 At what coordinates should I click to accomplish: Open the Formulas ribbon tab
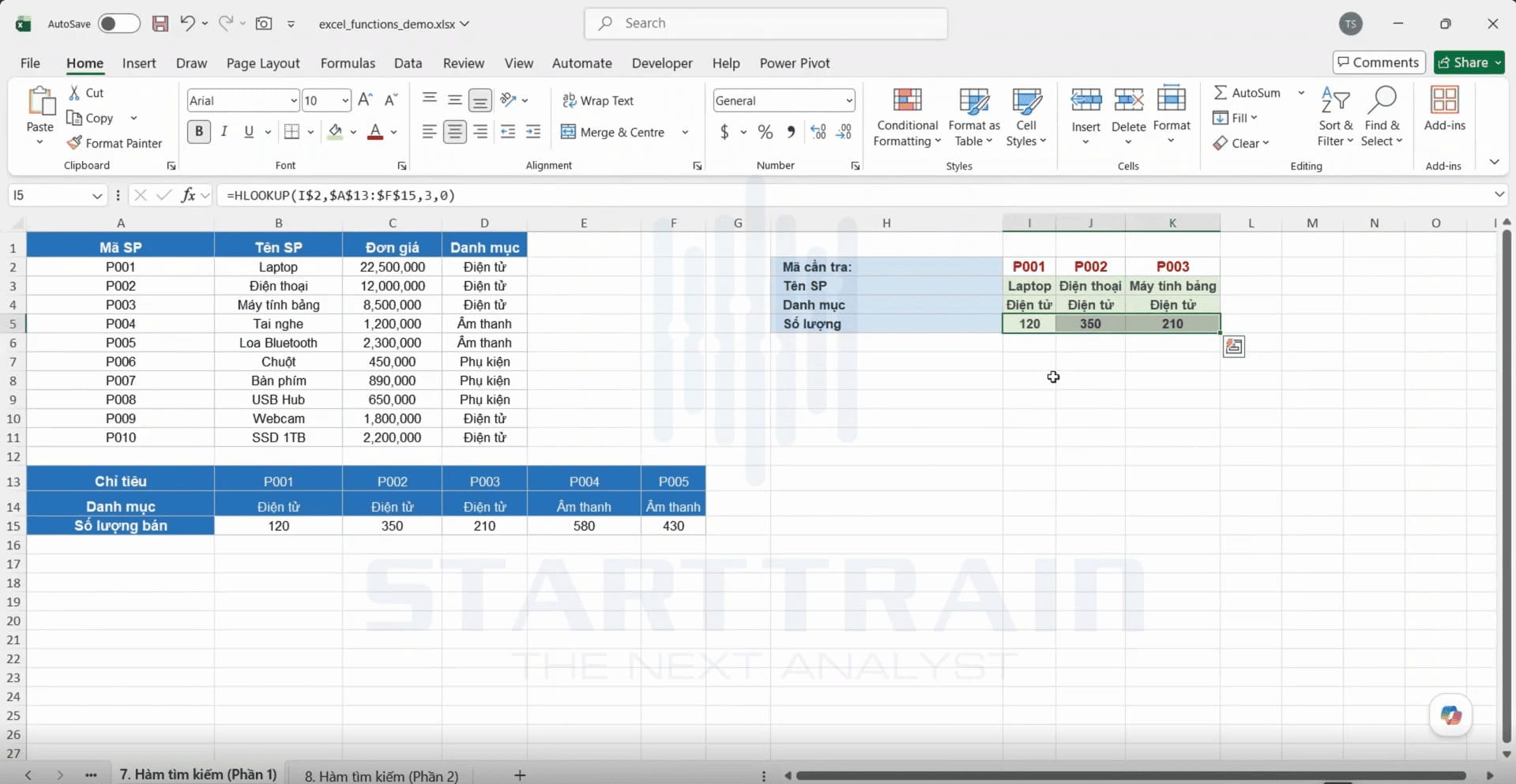pos(348,63)
